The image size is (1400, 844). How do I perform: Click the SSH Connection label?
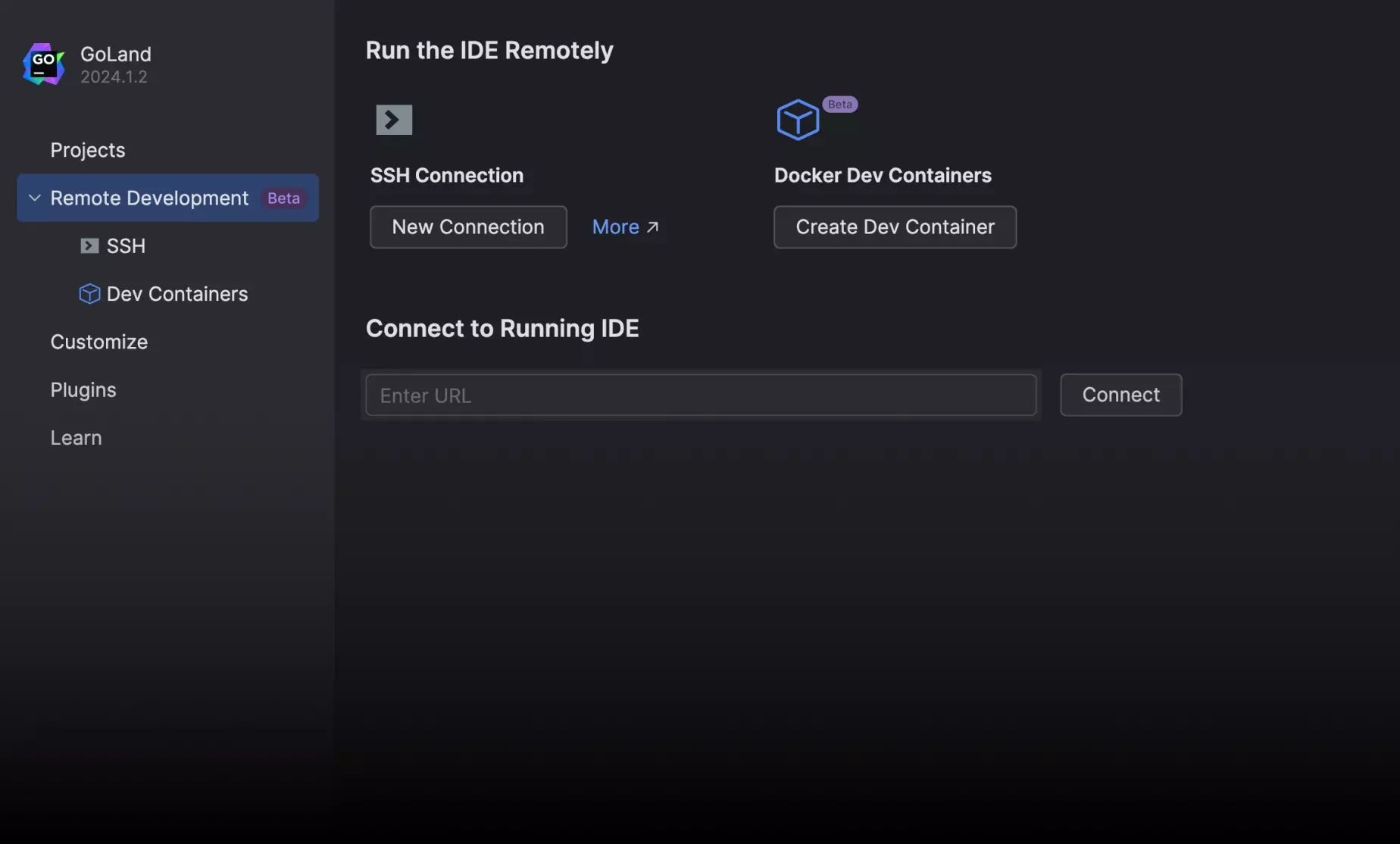447,175
